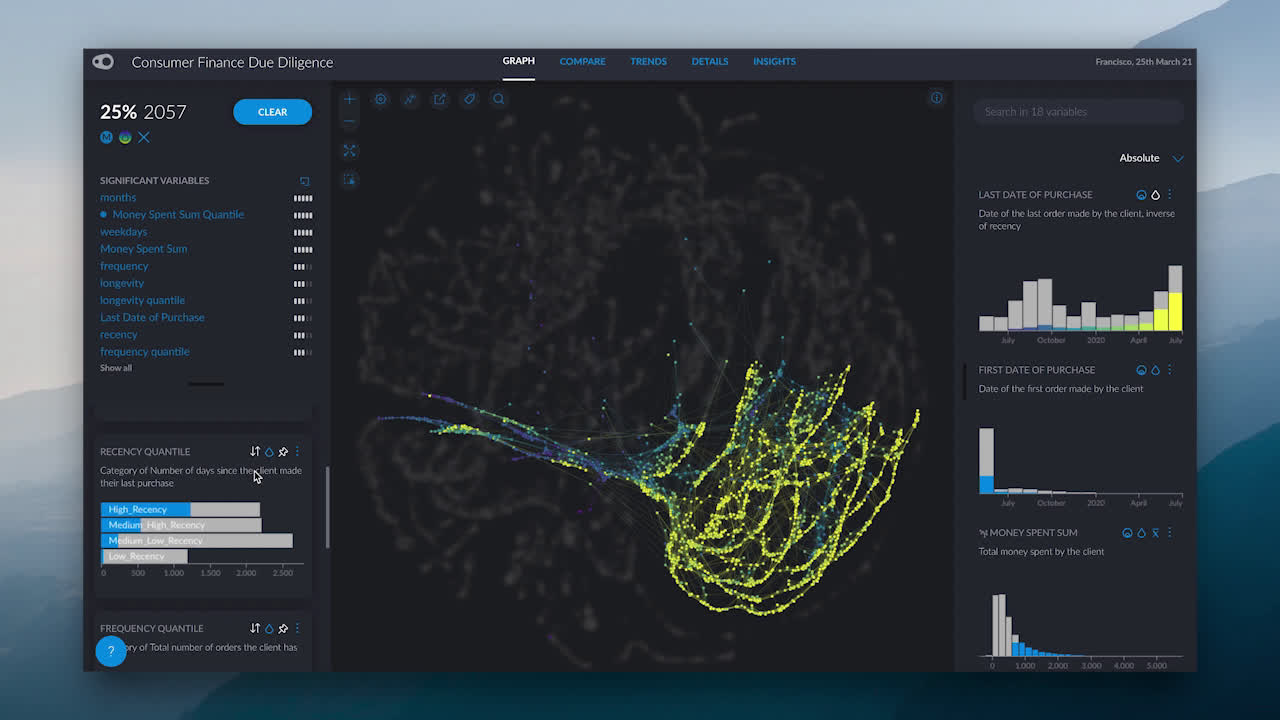Expand the Absolute dropdown chevron
This screenshot has width=1280, height=720.
(x=1178, y=158)
